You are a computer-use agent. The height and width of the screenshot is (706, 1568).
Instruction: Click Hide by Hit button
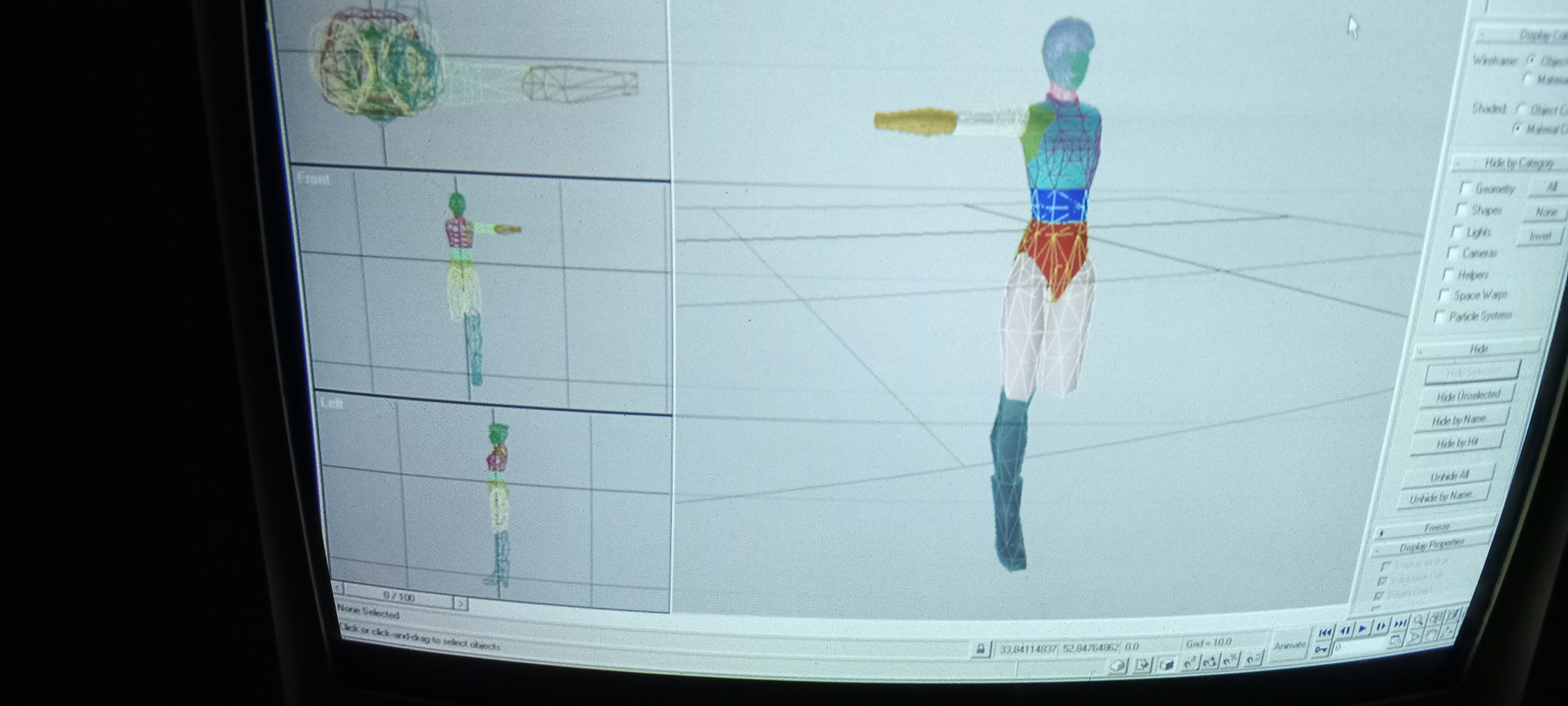pyautogui.click(x=1458, y=443)
